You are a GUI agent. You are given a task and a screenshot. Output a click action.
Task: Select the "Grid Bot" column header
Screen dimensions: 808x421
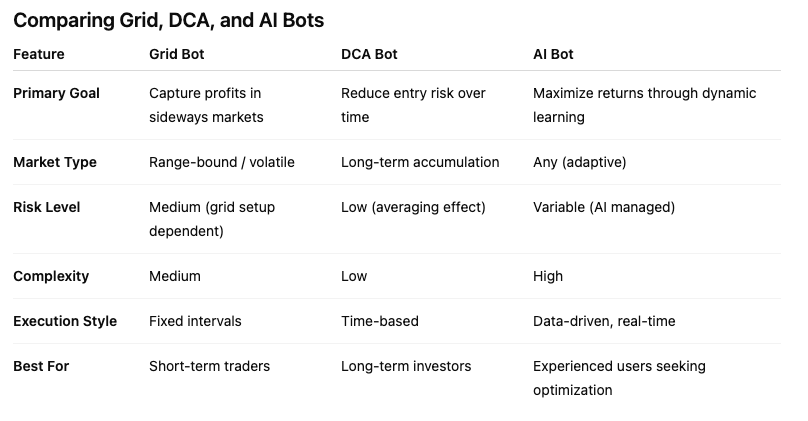176,54
